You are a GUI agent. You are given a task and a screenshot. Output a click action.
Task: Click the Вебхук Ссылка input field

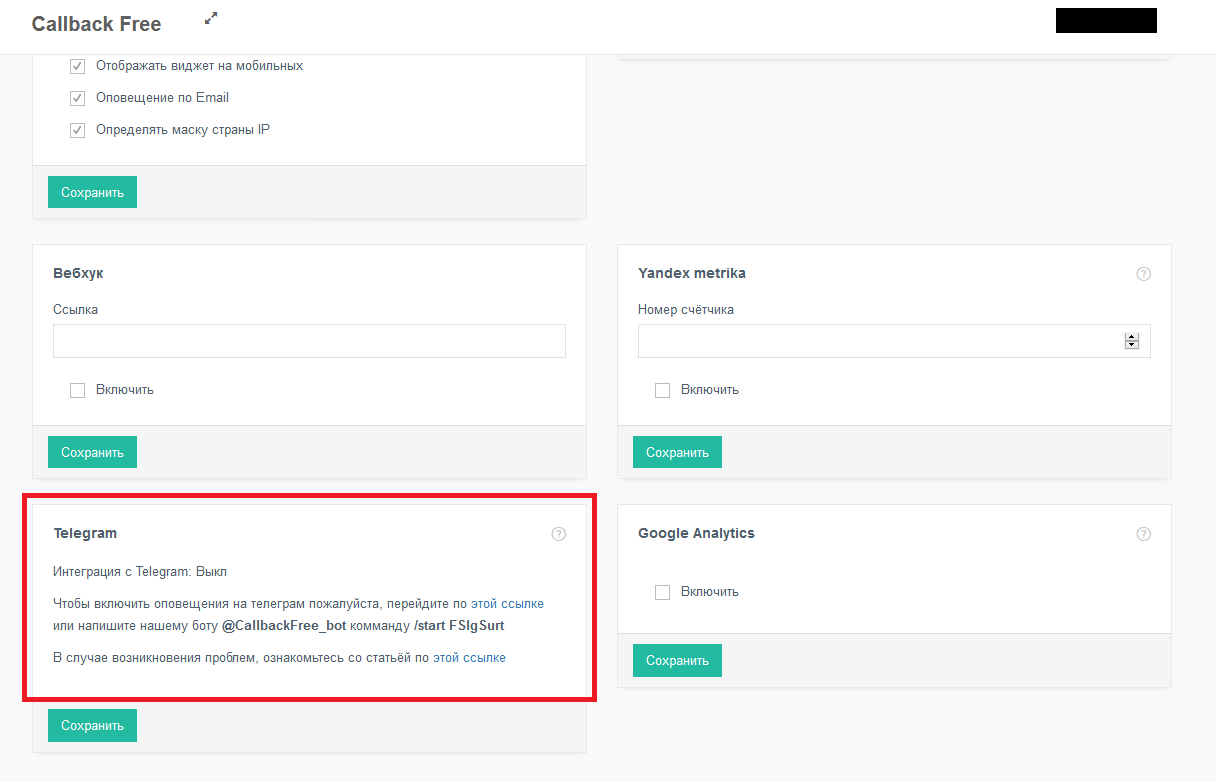(x=309, y=341)
